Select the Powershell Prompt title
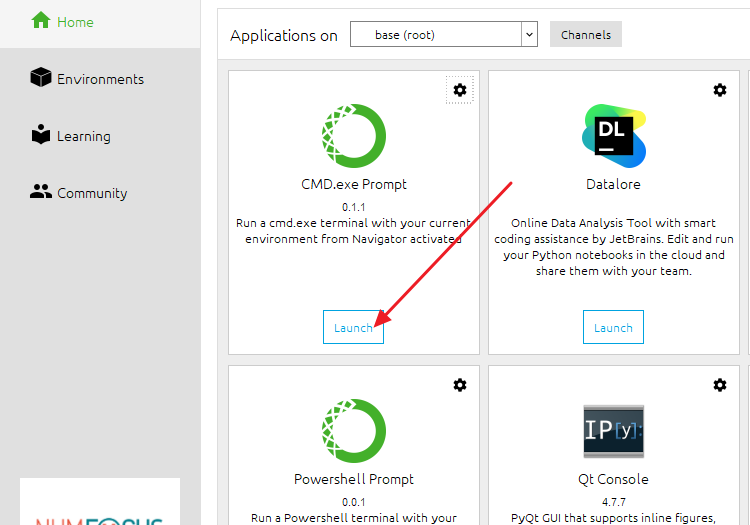This screenshot has height=525, width=750. (x=354, y=480)
